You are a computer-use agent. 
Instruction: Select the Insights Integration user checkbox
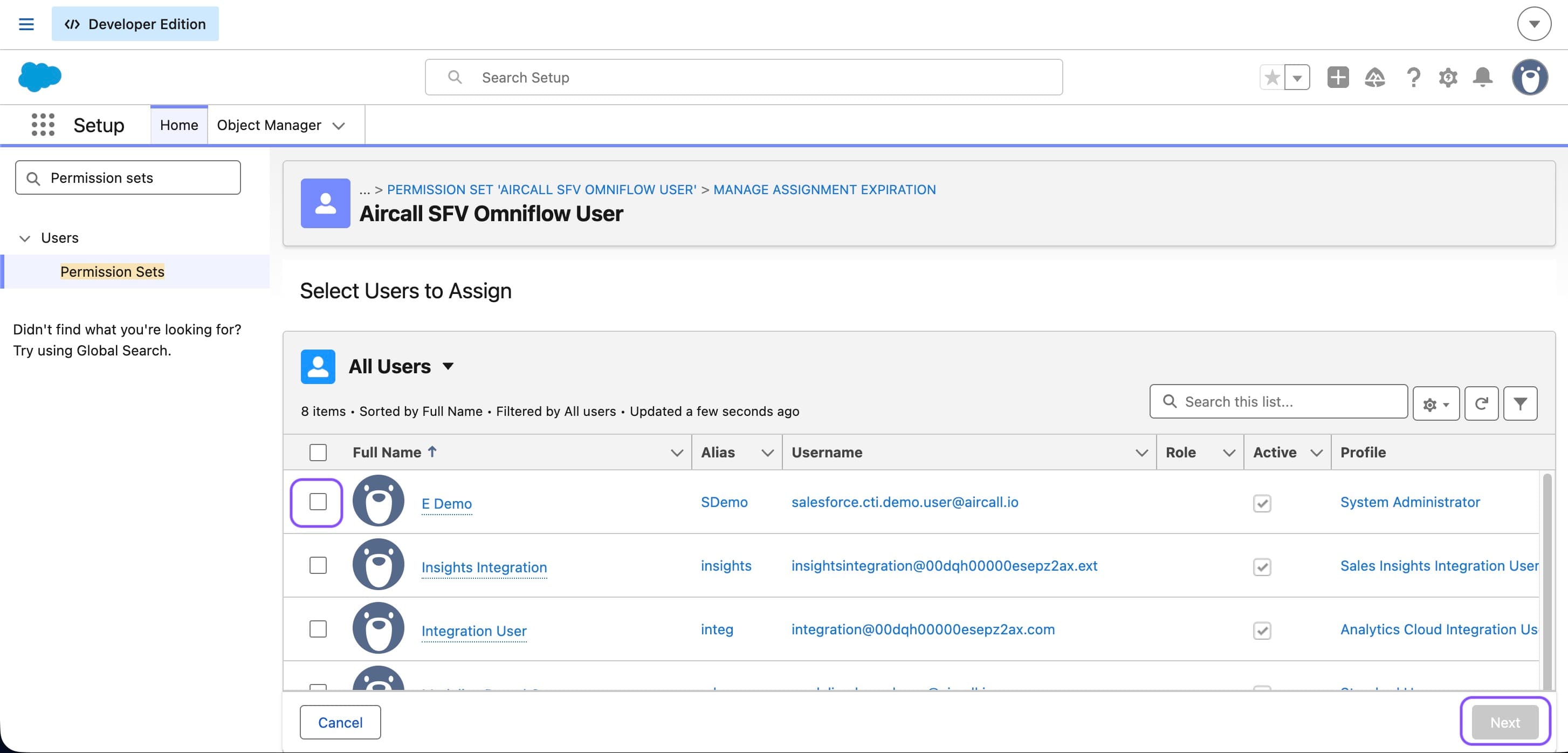pyautogui.click(x=318, y=565)
